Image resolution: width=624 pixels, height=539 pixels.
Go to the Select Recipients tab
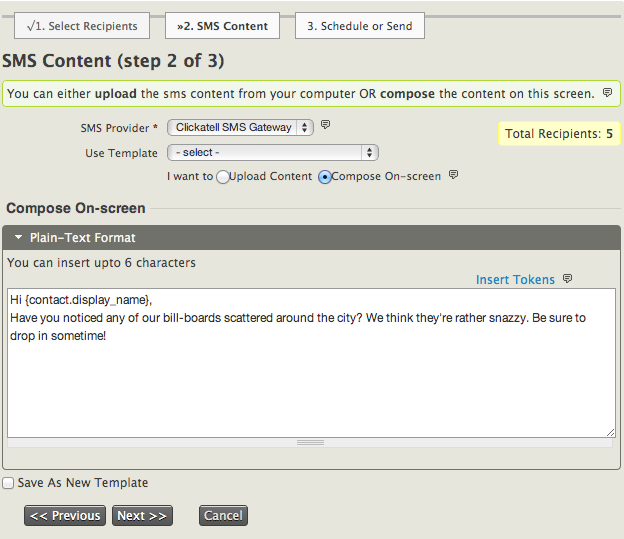(82, 26)
